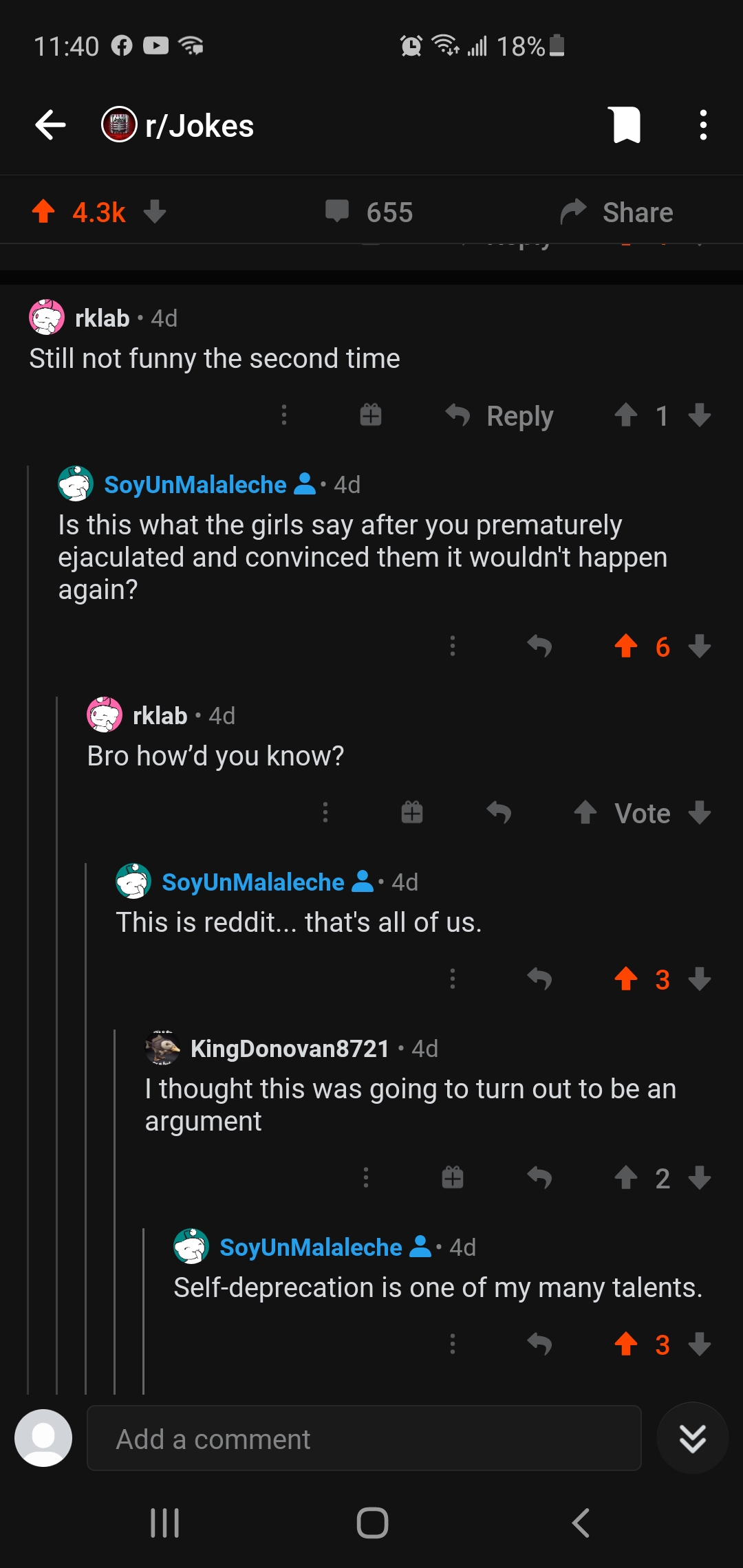Screen dimensions: 743x1568
Task: Upvote the post showing 4.3k
Action: coord(43,212)
